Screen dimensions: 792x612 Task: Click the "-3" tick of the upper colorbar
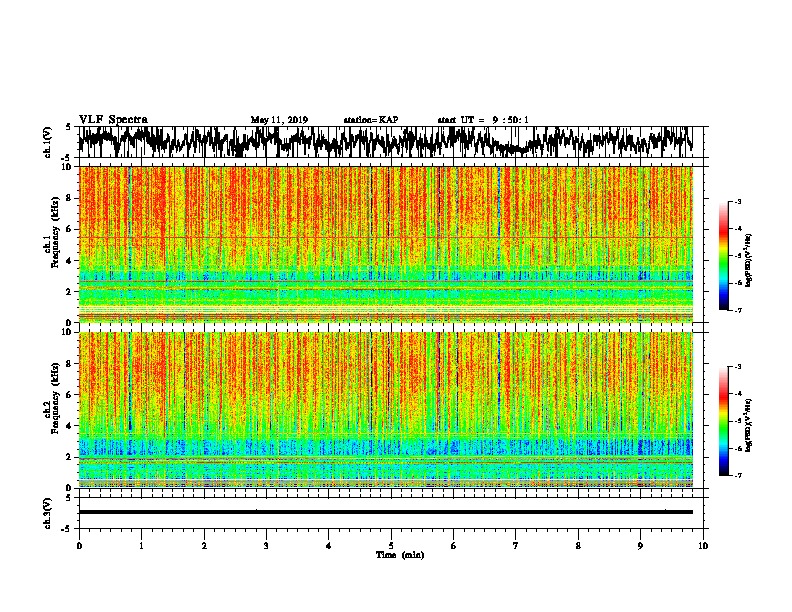pos(738,202)
